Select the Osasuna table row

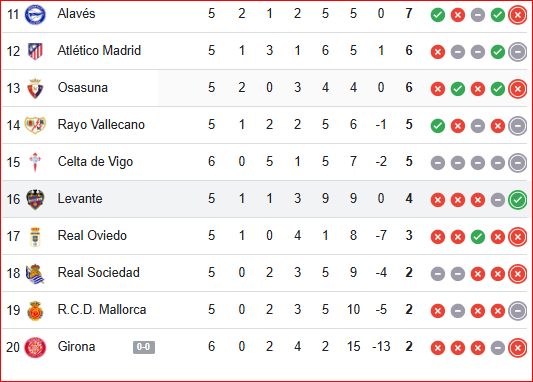266,88
